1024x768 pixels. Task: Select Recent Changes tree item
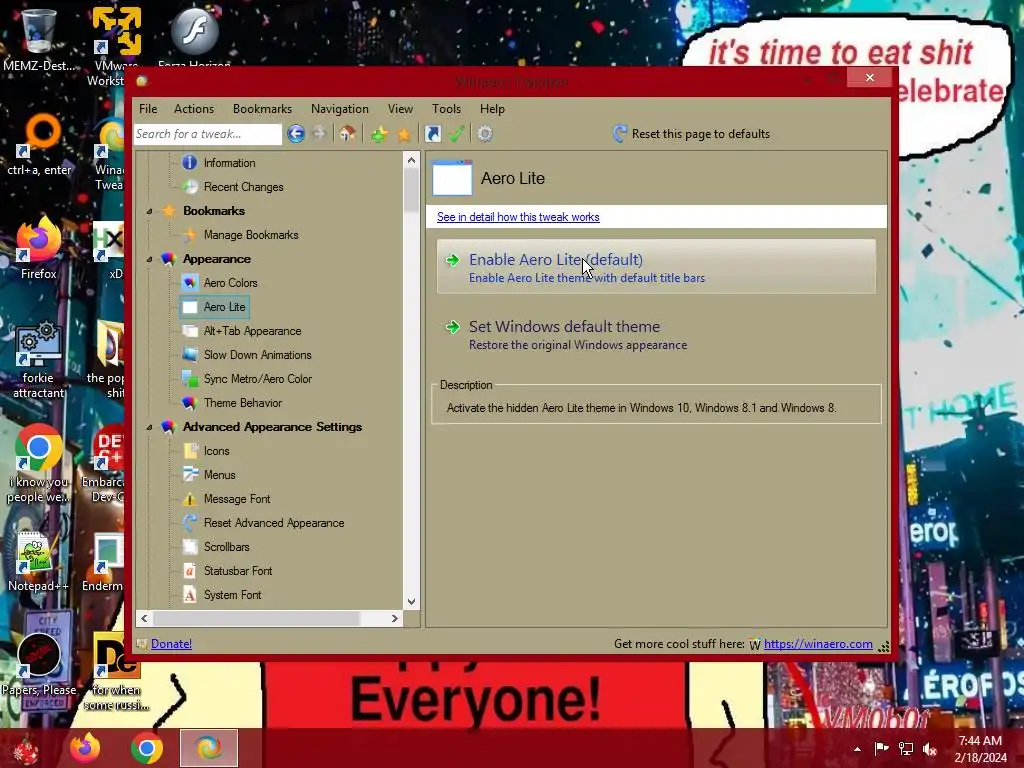pyautogui.click(x=244, y=187)
